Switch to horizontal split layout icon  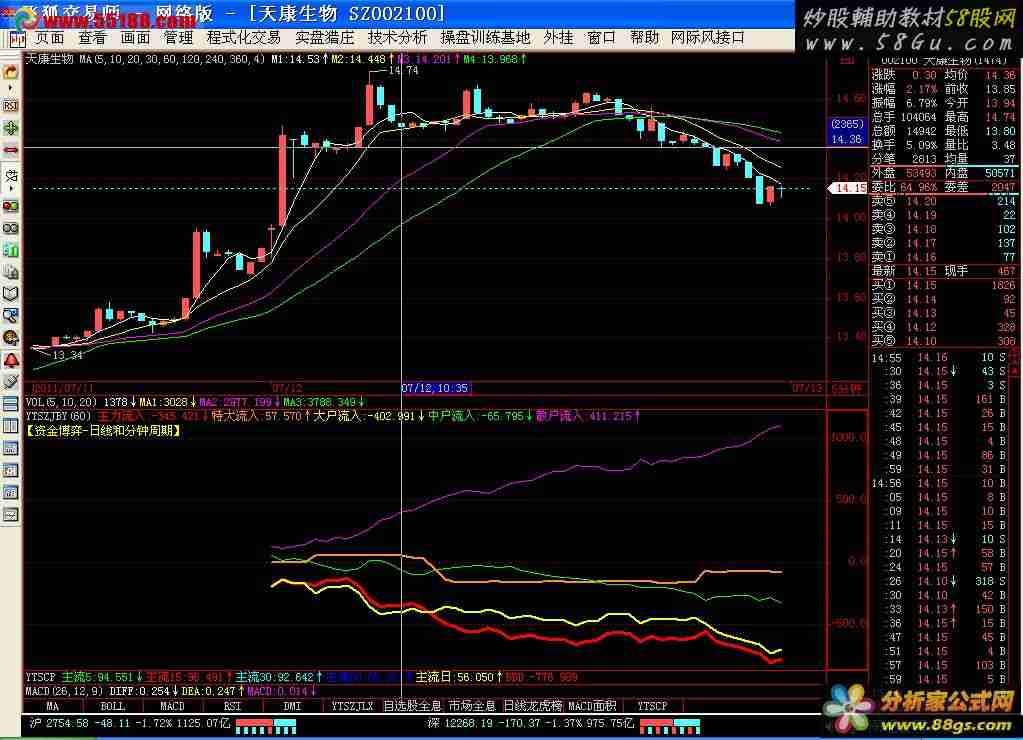[11, 404]
